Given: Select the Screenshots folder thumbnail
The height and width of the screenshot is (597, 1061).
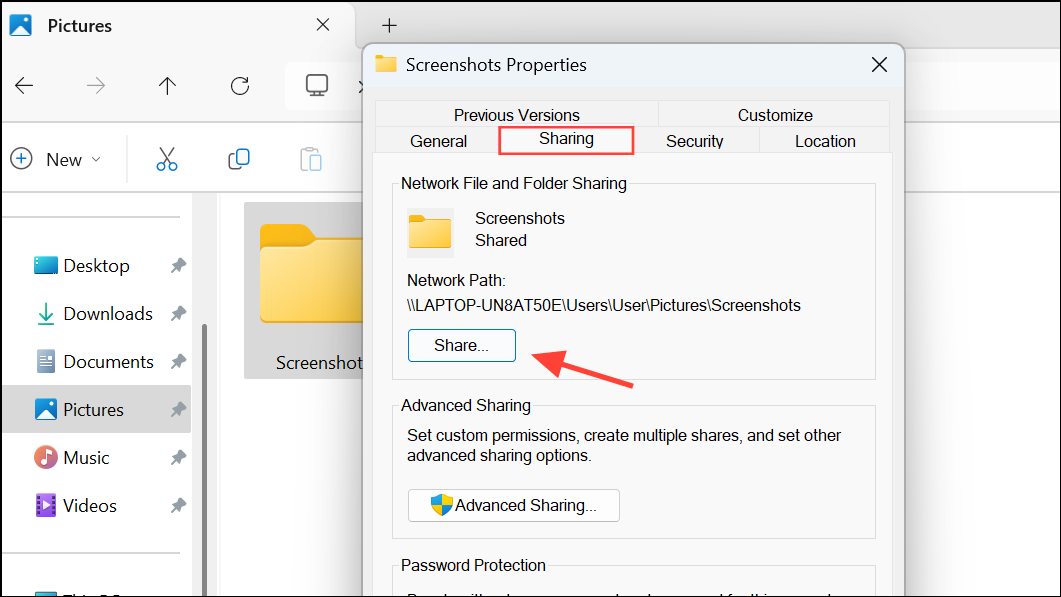Looking at the screenshot, I should (x=304, y=290).
